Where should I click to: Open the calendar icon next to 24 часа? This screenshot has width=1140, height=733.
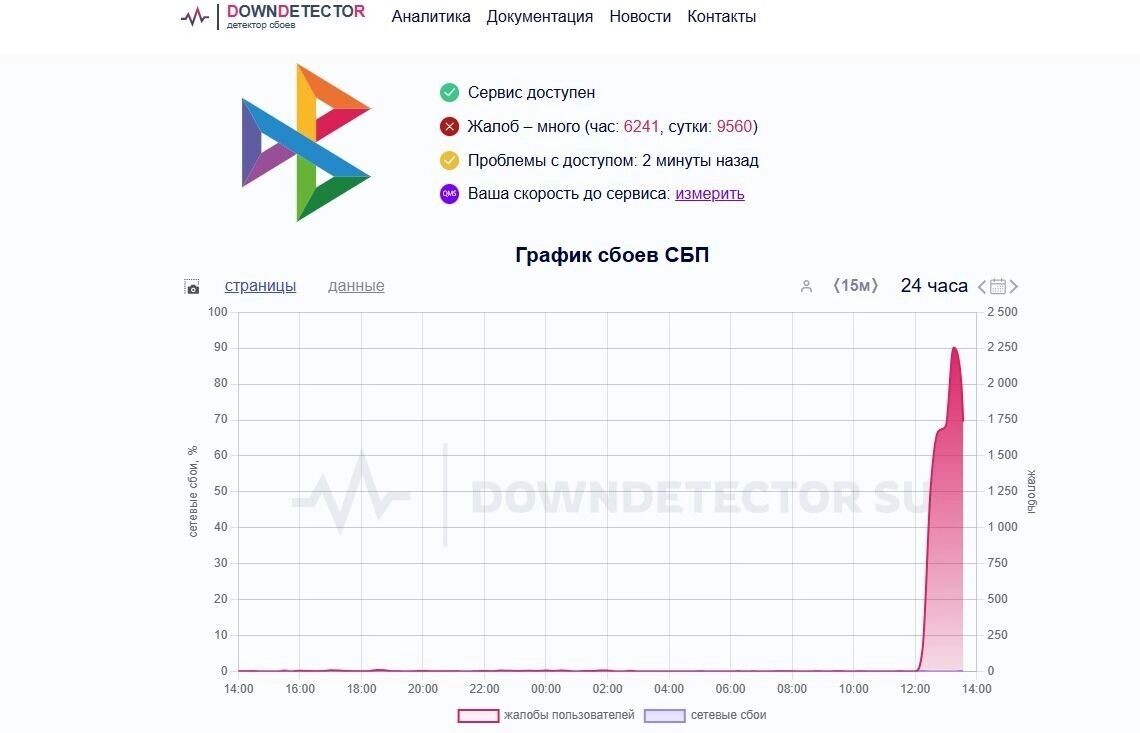tap(997, 287)
